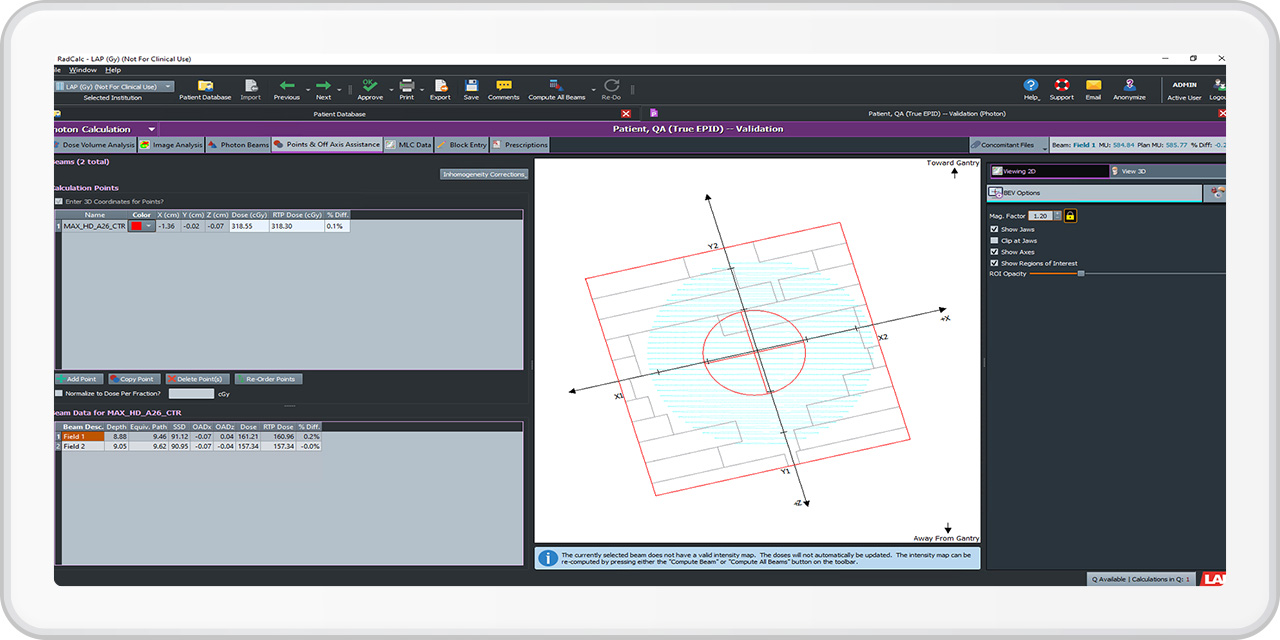Viewport: 1280px width, 640px height.
Task: Open the Photon Calculation dropdown
Action: [151, 128]
